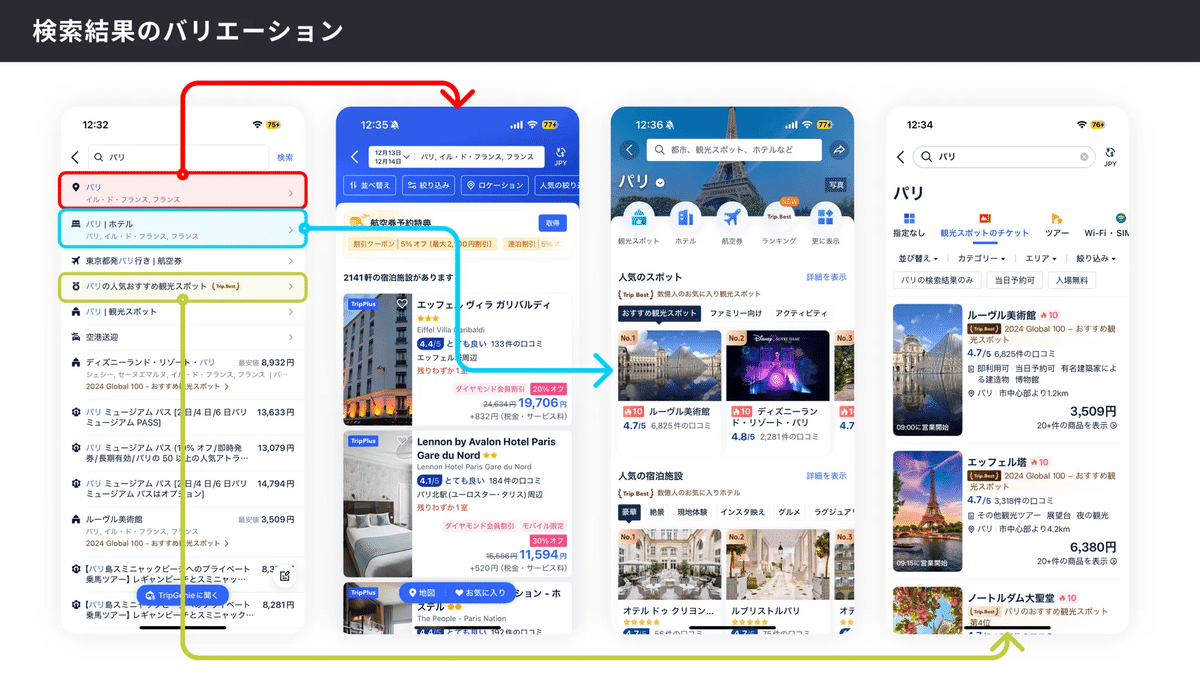Select 絶景 lodging chip

click(657, 512)
